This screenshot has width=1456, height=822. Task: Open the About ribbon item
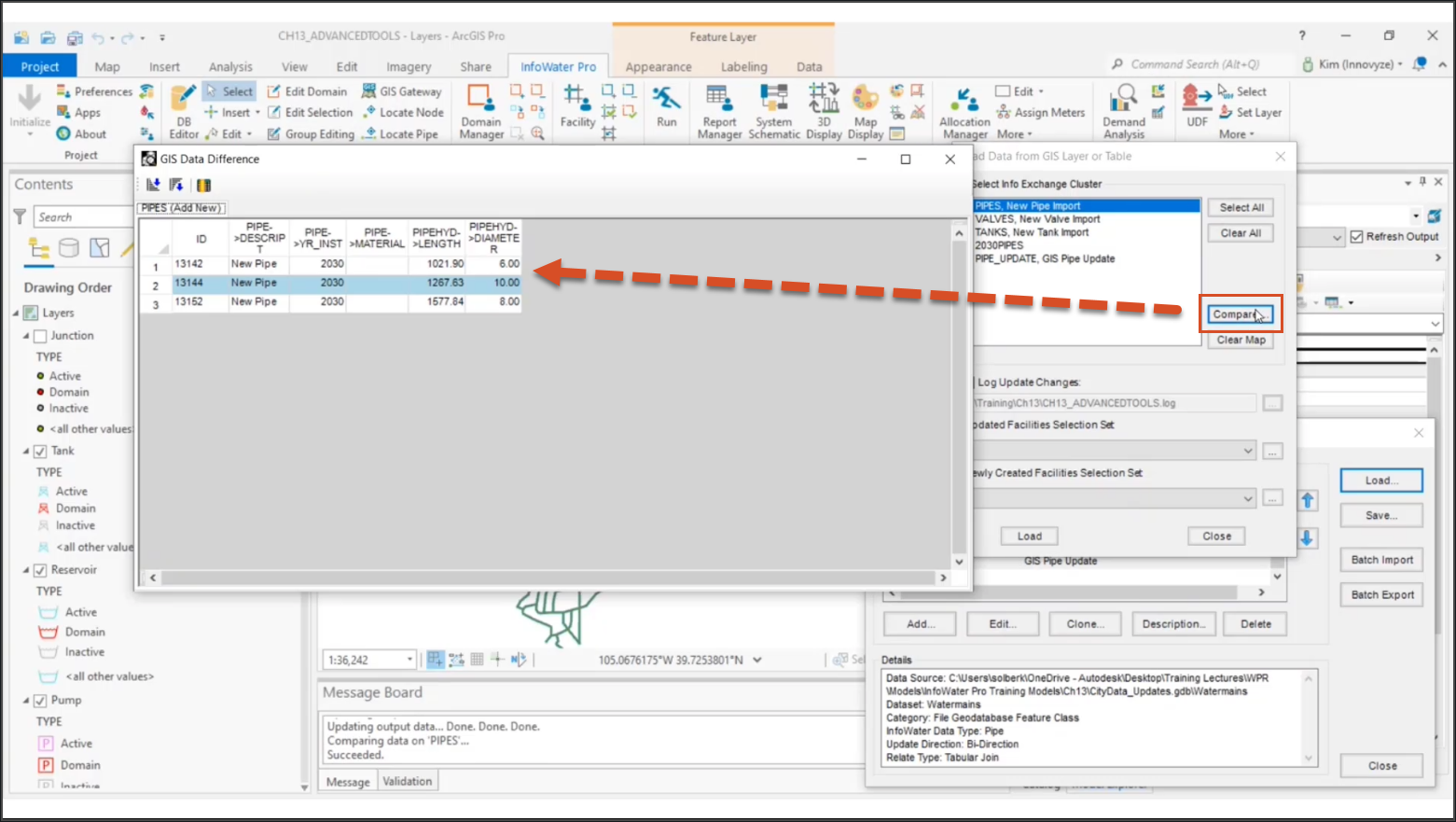pyautogui.click(x=81, y=133)
